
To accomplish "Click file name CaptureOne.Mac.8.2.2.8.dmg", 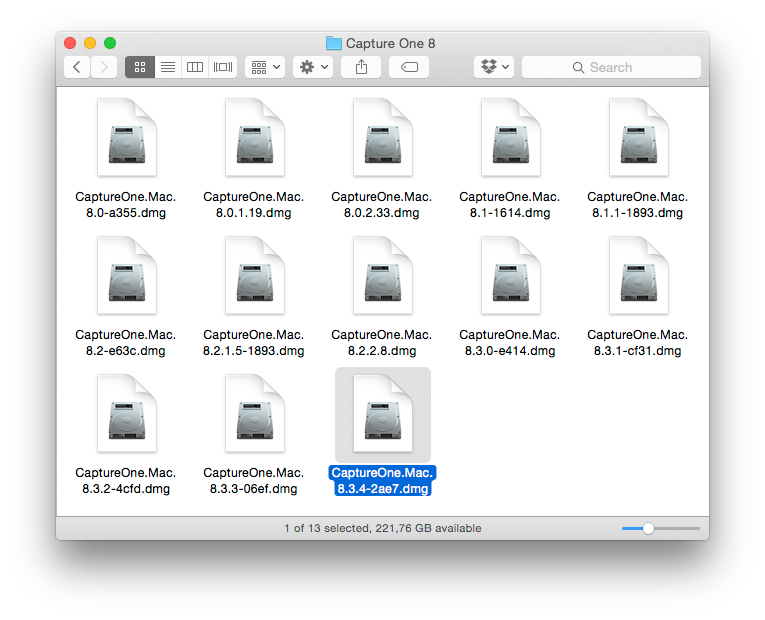I will pos(382,343).
